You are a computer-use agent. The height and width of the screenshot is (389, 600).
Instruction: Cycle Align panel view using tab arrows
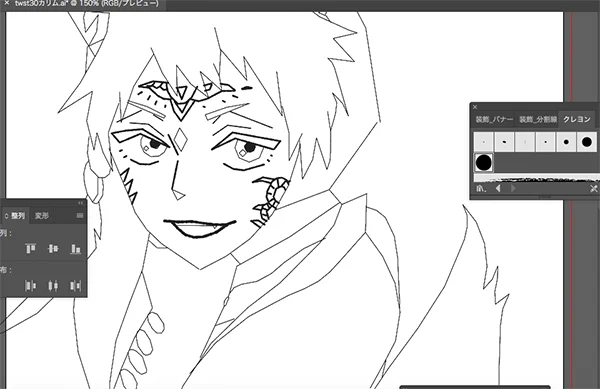pyautogui.click(x=6, y=216)
